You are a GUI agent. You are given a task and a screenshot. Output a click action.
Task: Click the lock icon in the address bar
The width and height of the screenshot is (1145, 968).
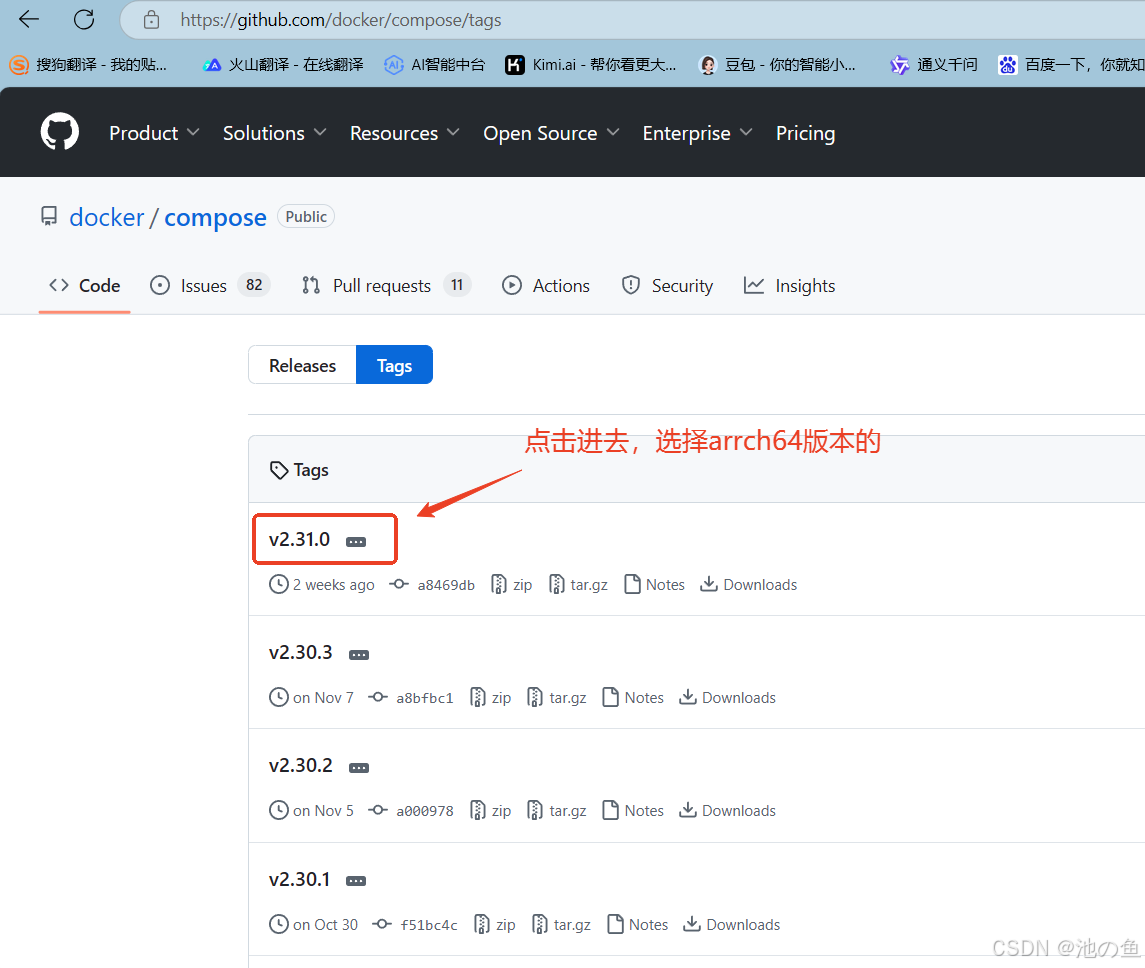click(151, 20)
